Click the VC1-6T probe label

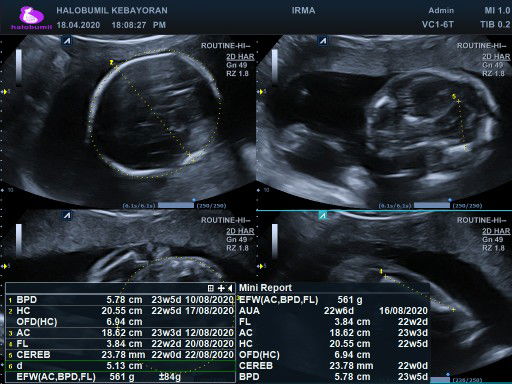click(x=438, y=25)
